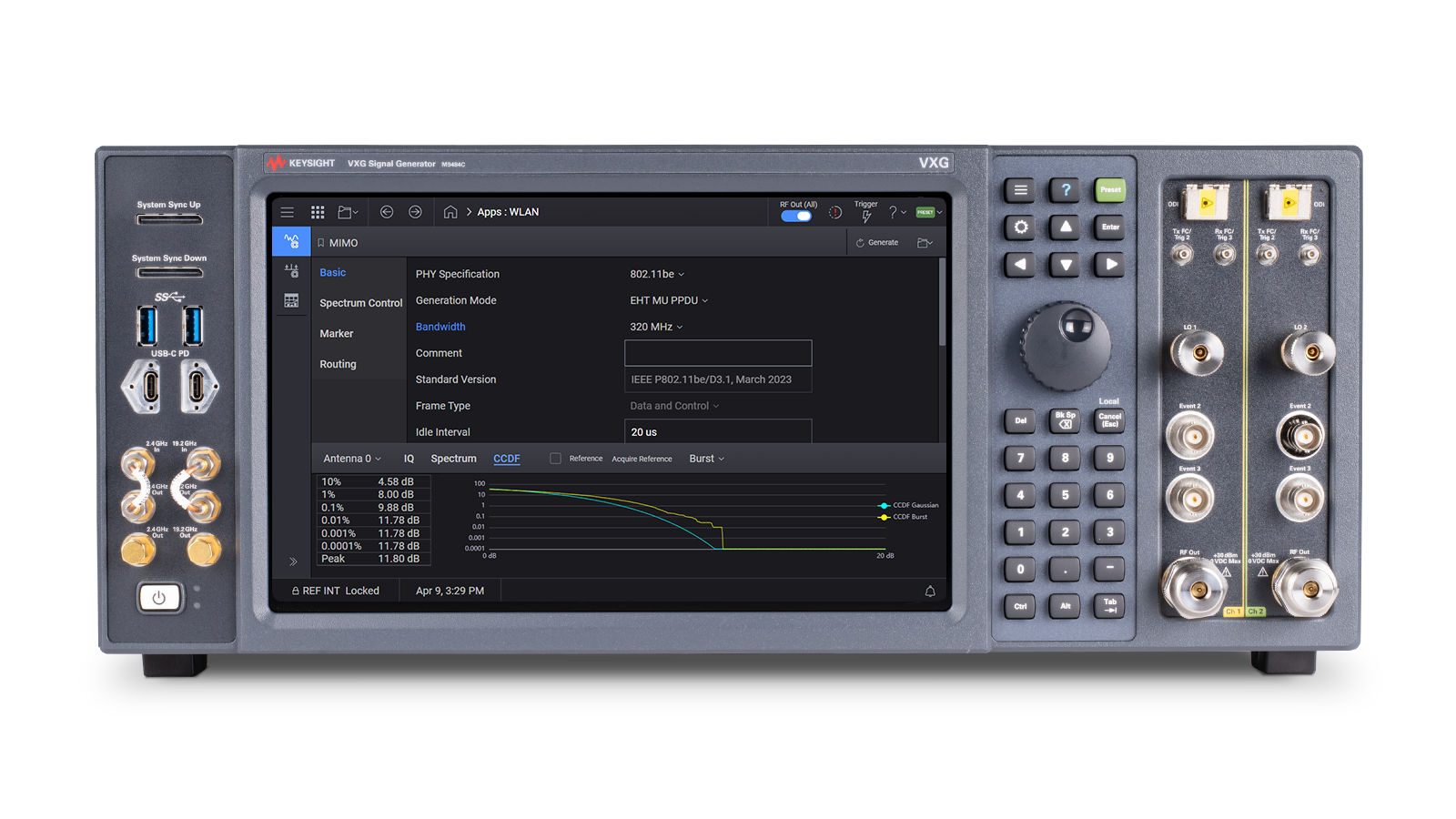Expand the PHY Specification 802.11be dropdown
The width and height of the screenshot is (1456, 819).
[x=657, y=274]
